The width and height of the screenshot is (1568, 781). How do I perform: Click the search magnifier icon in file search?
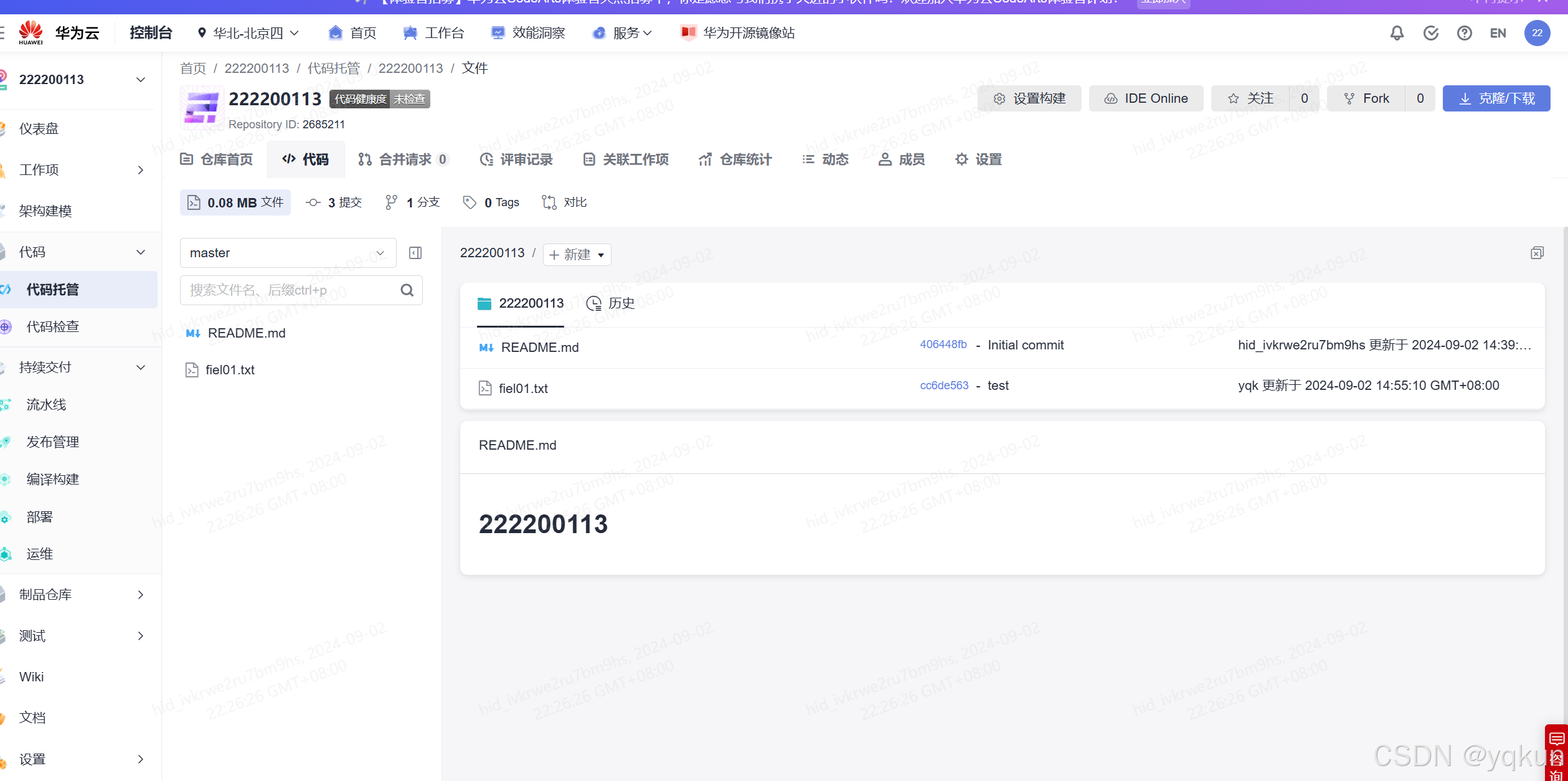tap(407, 290)
